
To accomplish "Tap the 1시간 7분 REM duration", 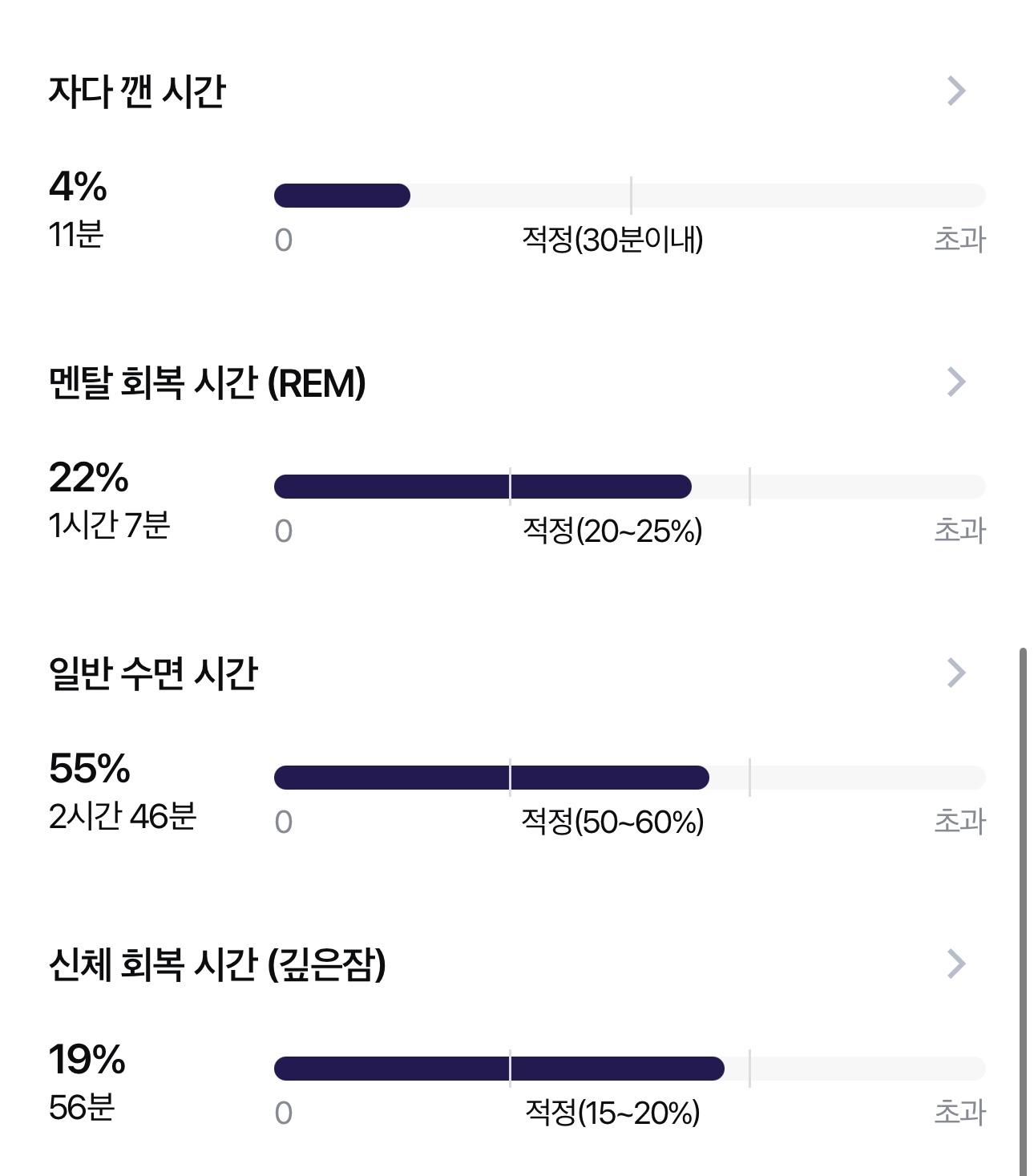I will (x=109, y=525).
